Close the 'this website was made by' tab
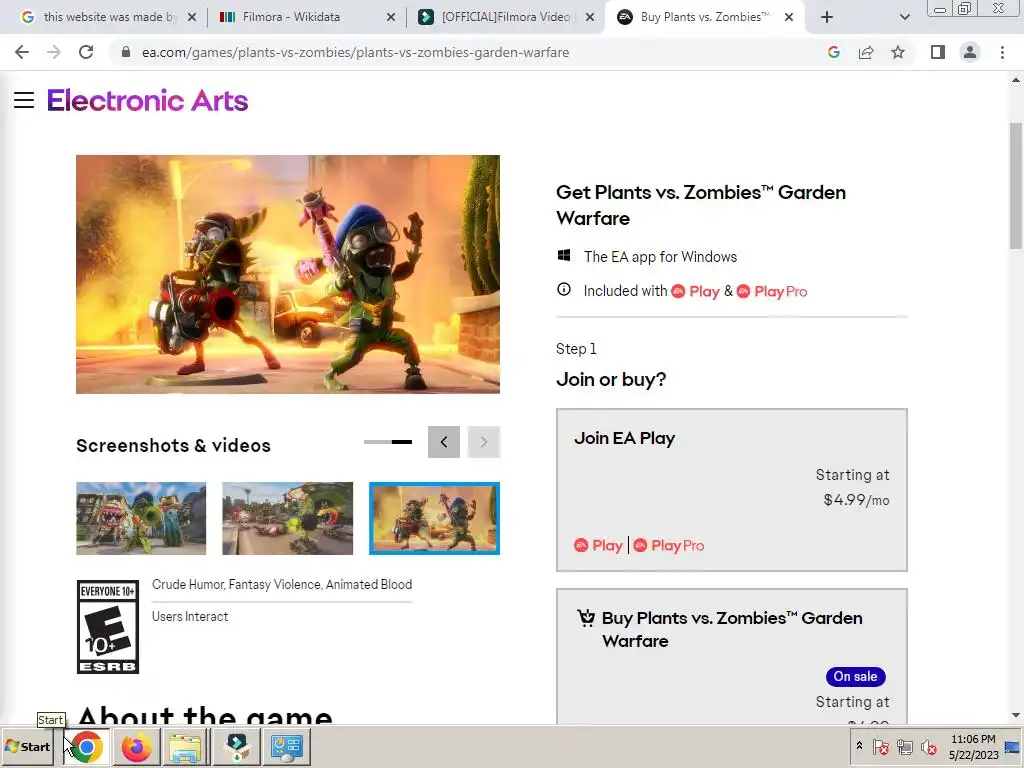 [x=191, y=17]
